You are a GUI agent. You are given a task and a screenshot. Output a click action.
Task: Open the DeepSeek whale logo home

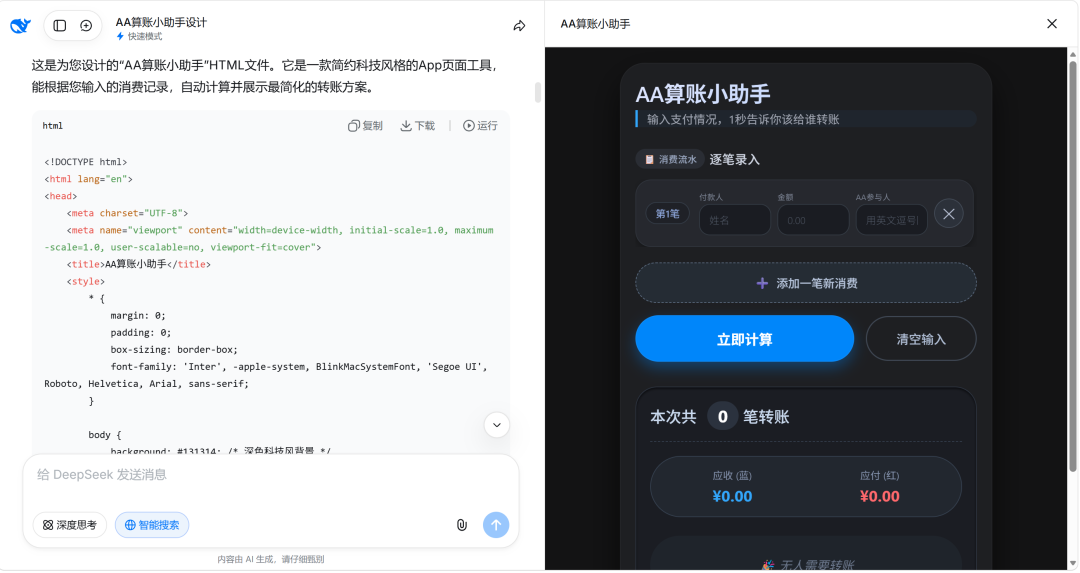point(21,25)
